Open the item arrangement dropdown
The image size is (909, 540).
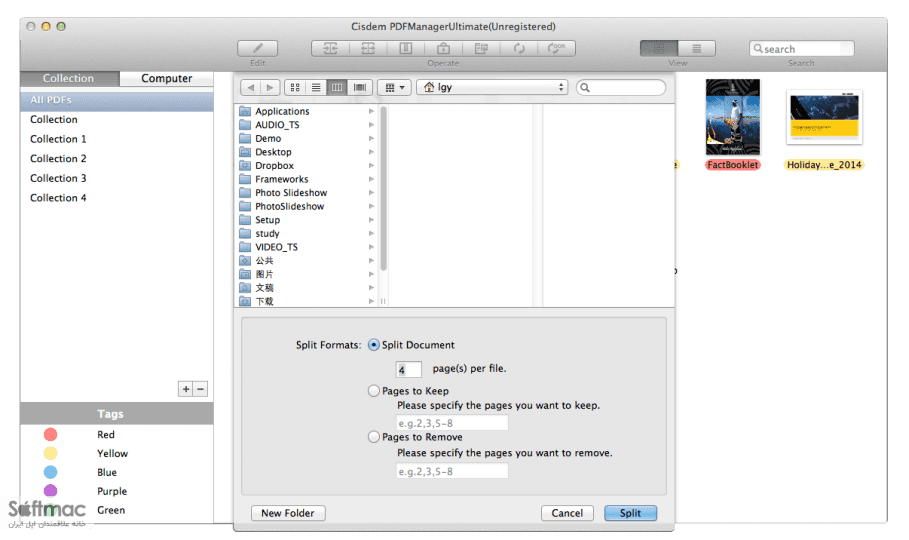(x=395, y=87)
